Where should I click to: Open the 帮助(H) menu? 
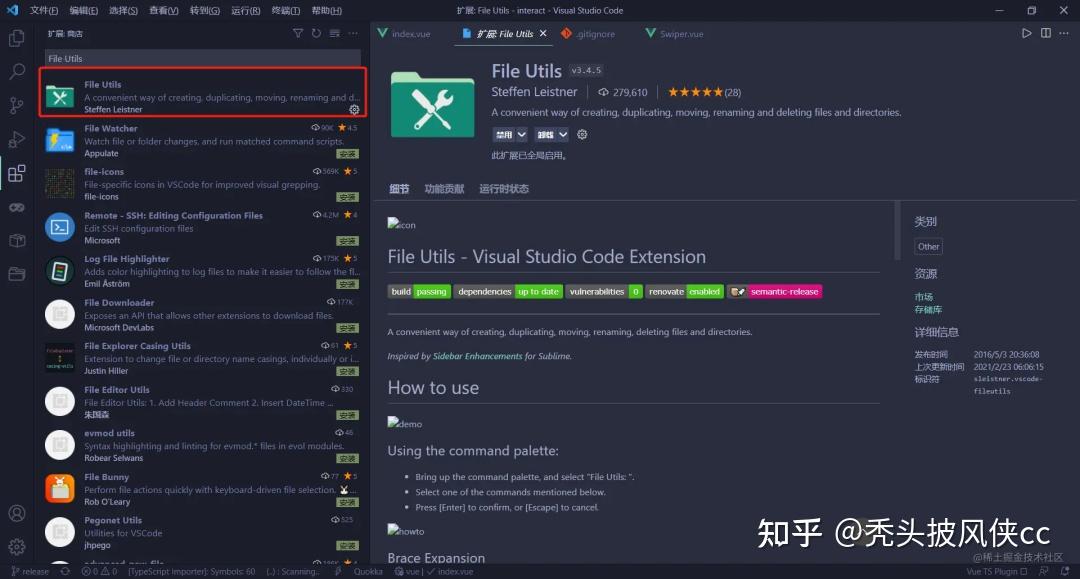tap(326, 10)
